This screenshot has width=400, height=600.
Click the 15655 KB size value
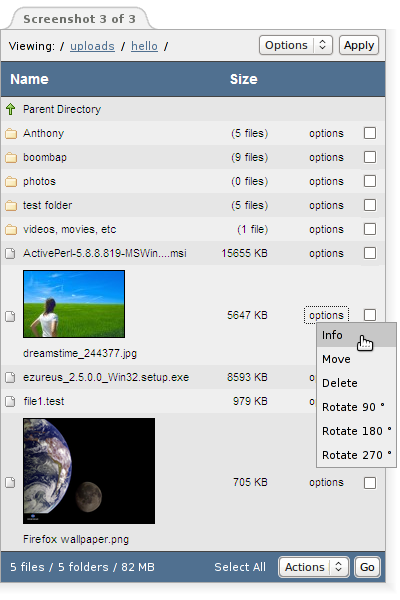tap(244, 253)
